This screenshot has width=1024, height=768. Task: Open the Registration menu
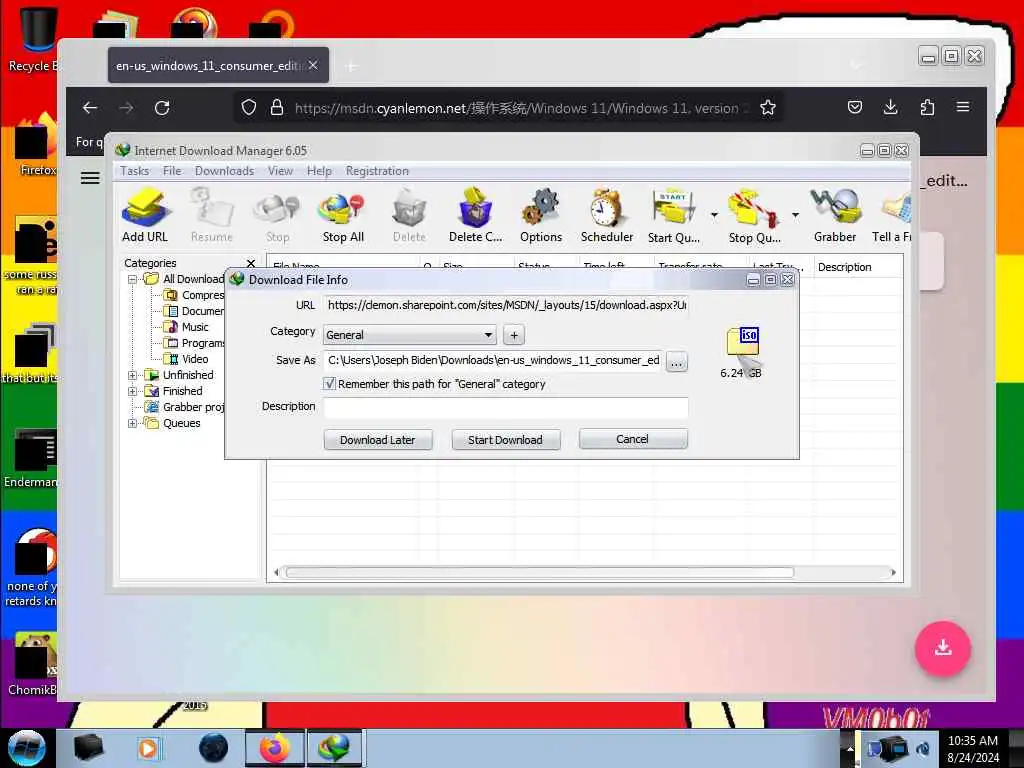pyautogui.click(x=377, y=171)
